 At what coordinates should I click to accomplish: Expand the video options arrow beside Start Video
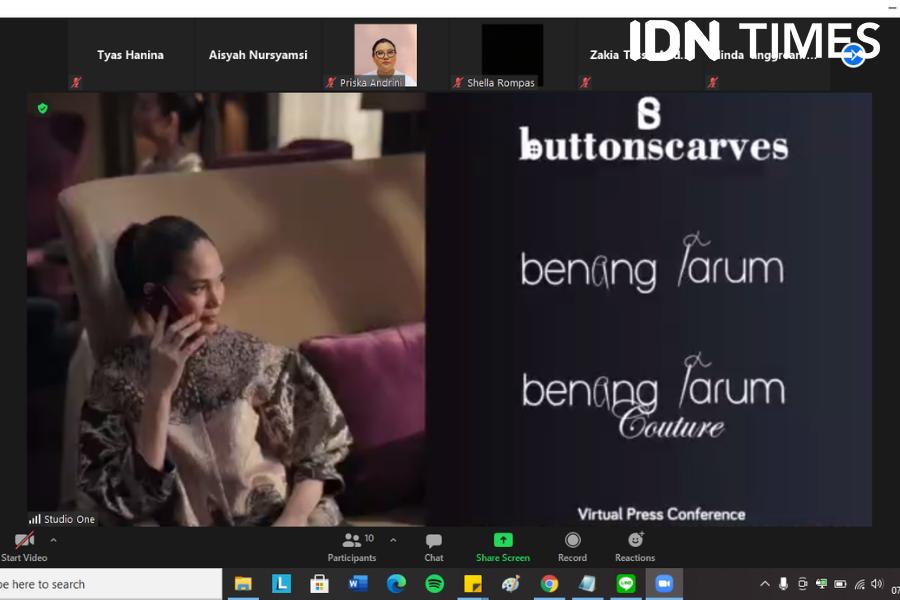pos(53,540)
